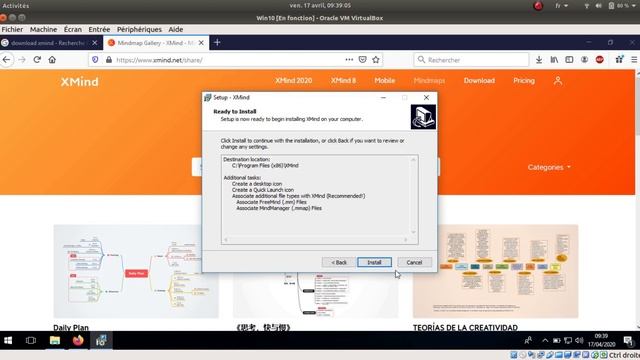The width and height of the screenshot is (640, 360).
Task: Open the fr keyboard layout dropdown
Action: (x=561, y=6)
